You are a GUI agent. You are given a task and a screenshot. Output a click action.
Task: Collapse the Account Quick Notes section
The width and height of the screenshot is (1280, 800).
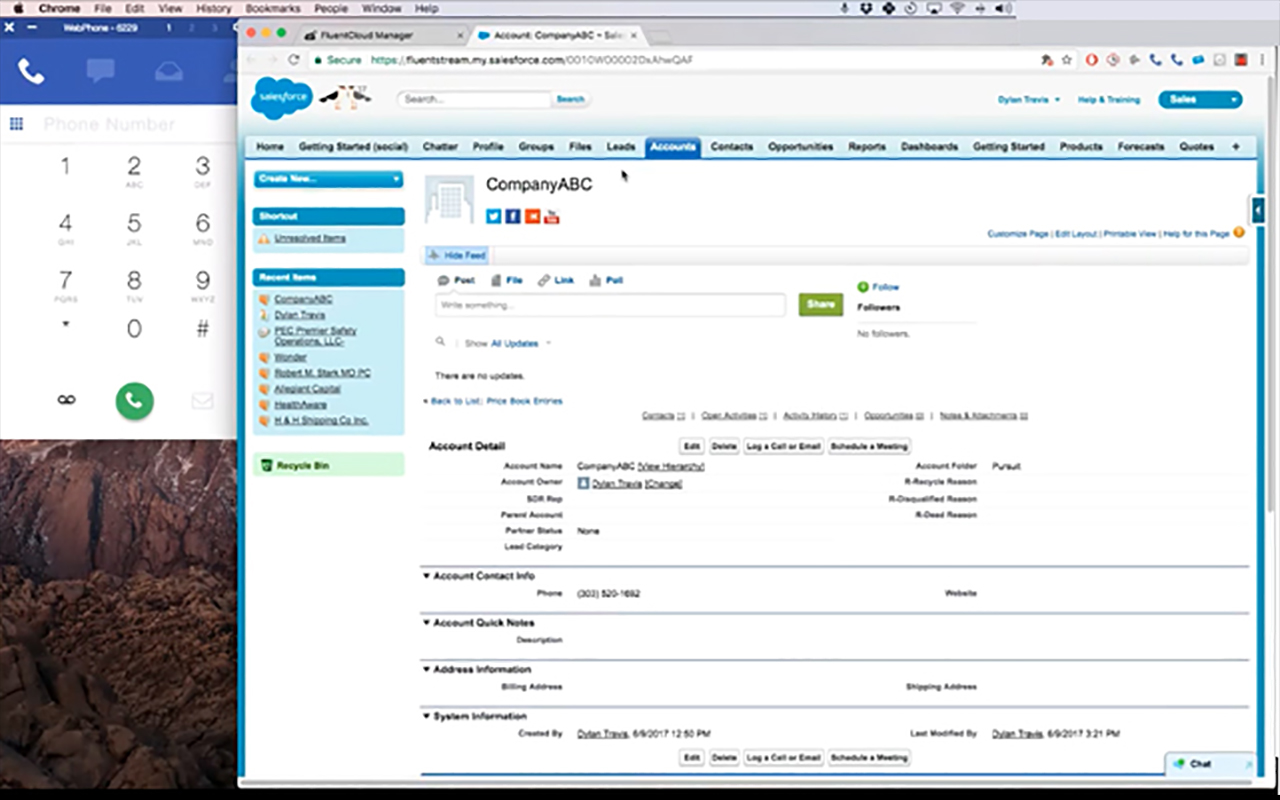[x=426, y=622]
